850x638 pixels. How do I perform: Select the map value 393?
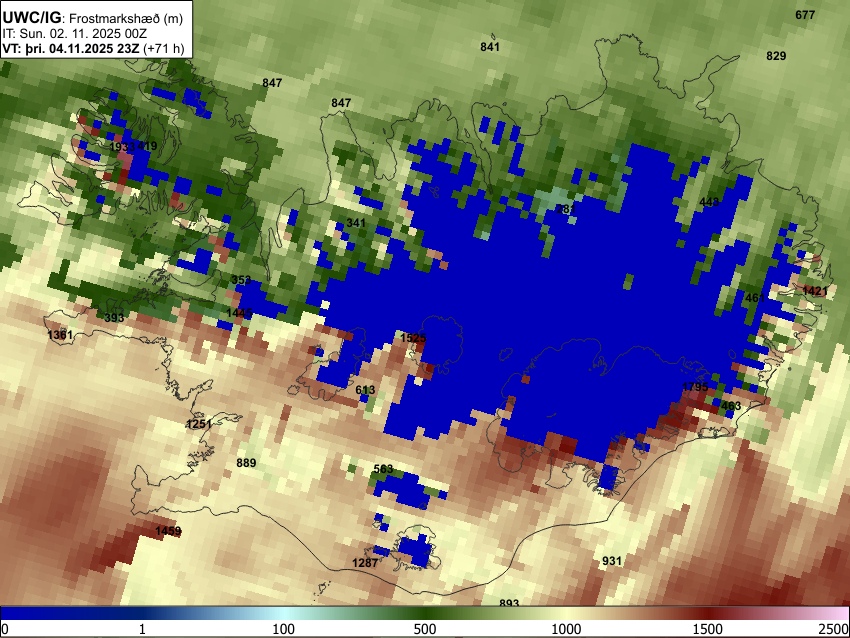(114, 318)
